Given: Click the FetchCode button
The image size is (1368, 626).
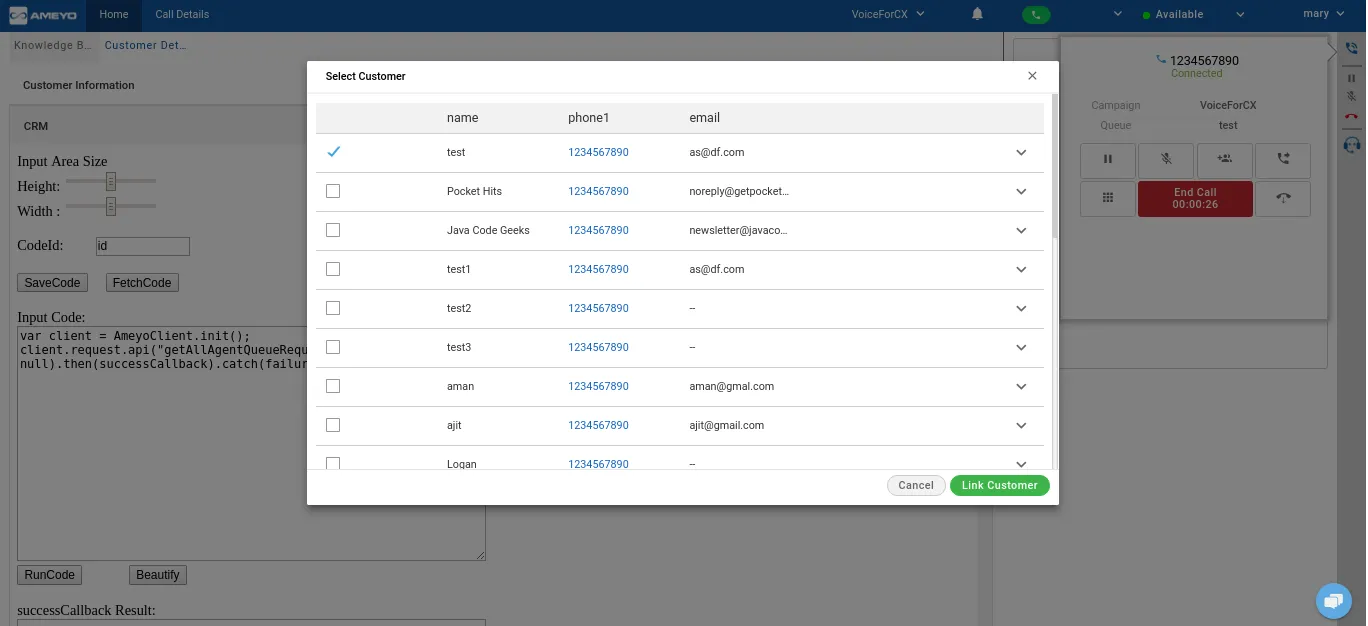Looking at the screenshot, I should pyautogui.click(x=142, y=283).
